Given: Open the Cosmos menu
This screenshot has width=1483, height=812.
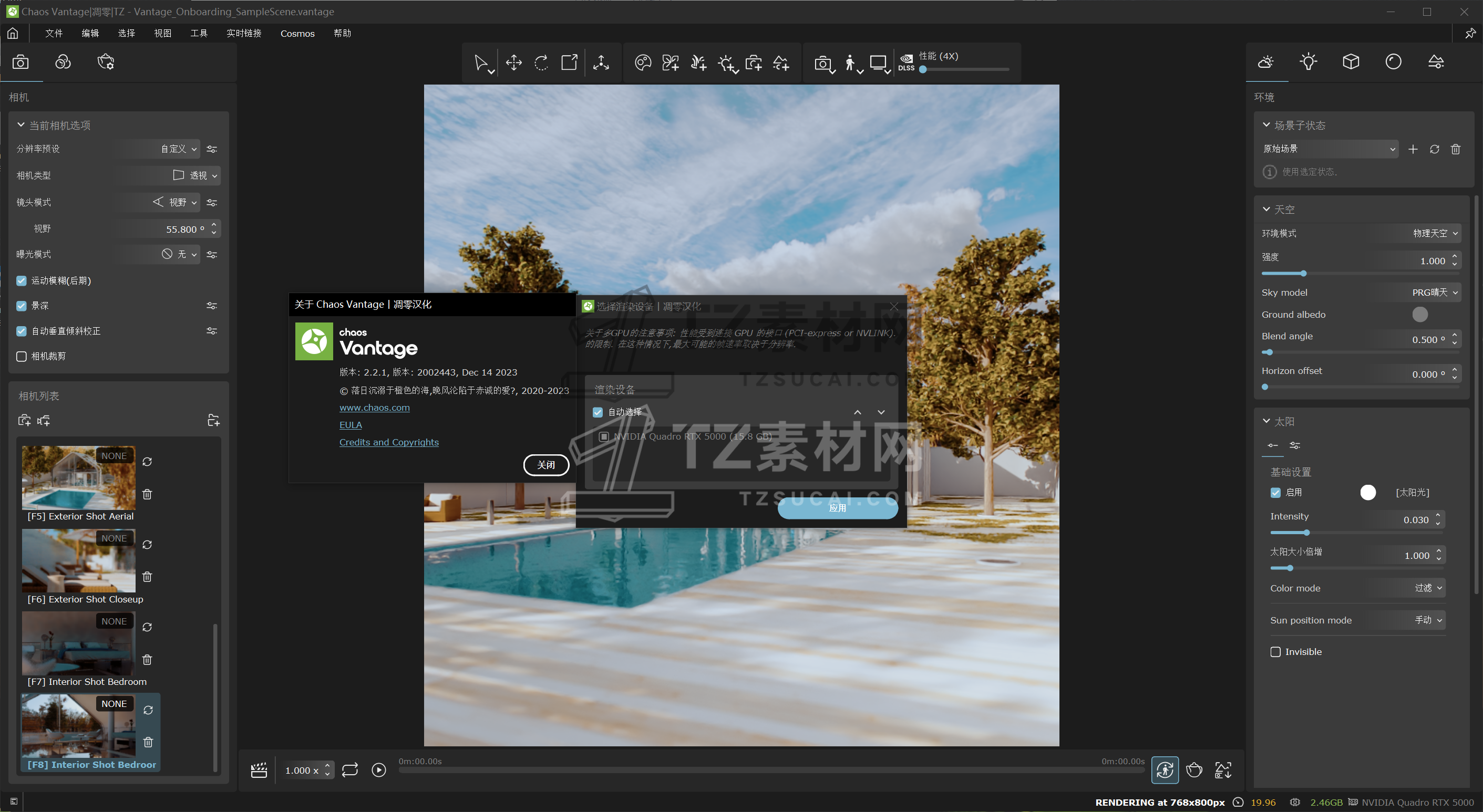Looking at the screenshot, I should click(x=297, y=34).
